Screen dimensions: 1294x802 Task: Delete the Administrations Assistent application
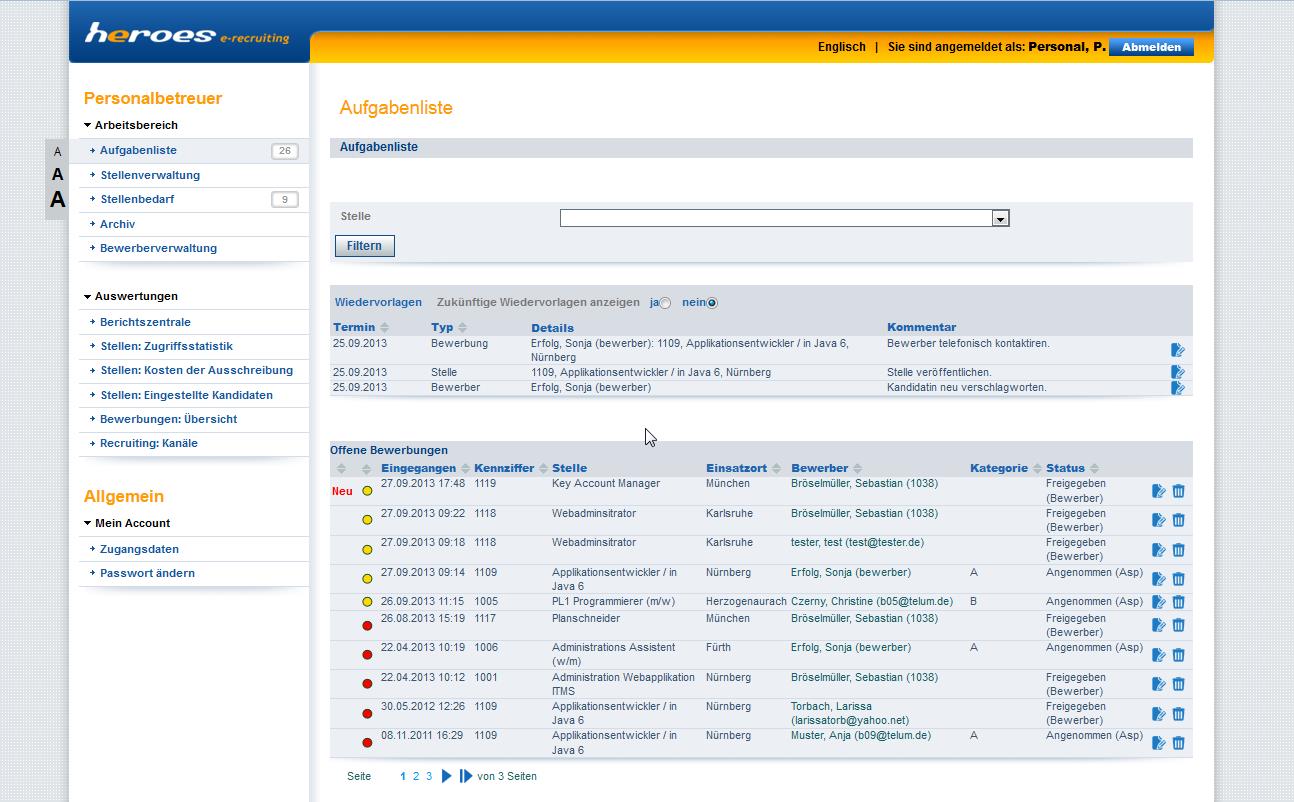pos(1178,655)
